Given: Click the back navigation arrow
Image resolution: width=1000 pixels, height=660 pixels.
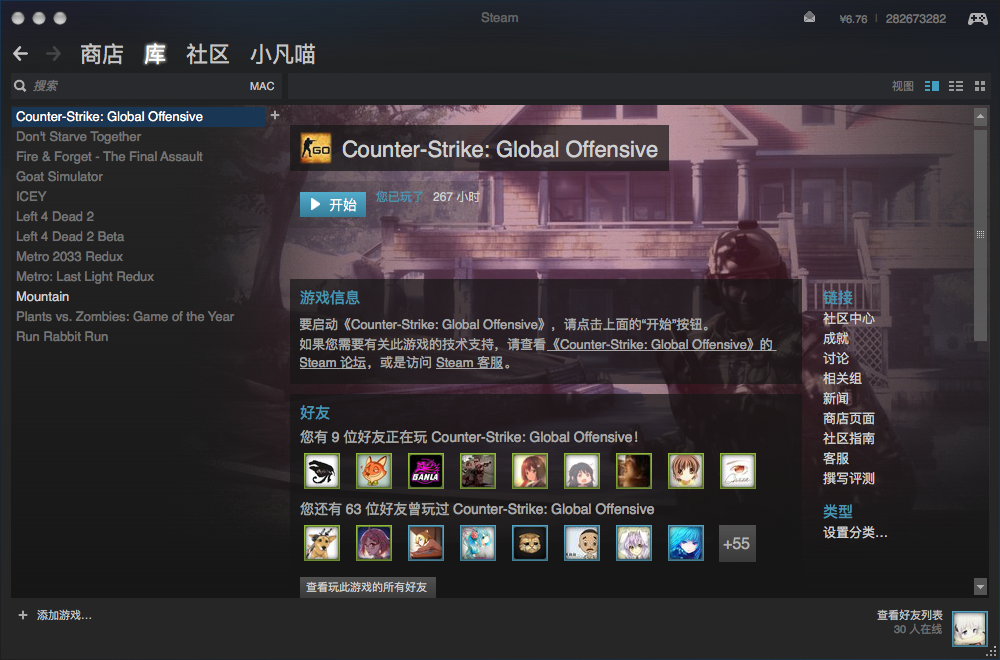Looking at the screenshot, I should (20, 54).
